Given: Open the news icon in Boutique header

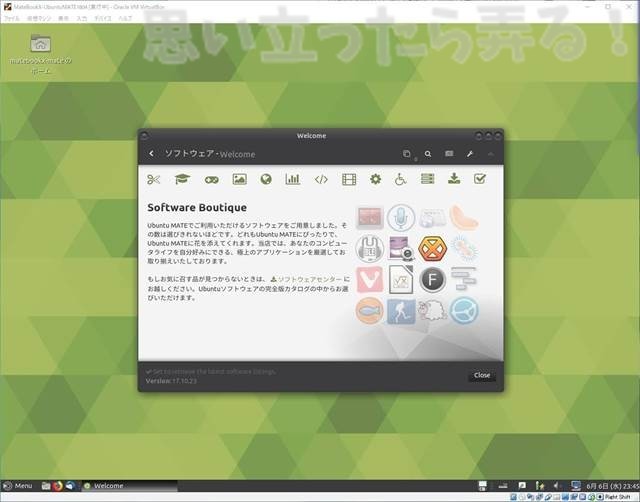Looking at the screenshot, I should 449,153.
